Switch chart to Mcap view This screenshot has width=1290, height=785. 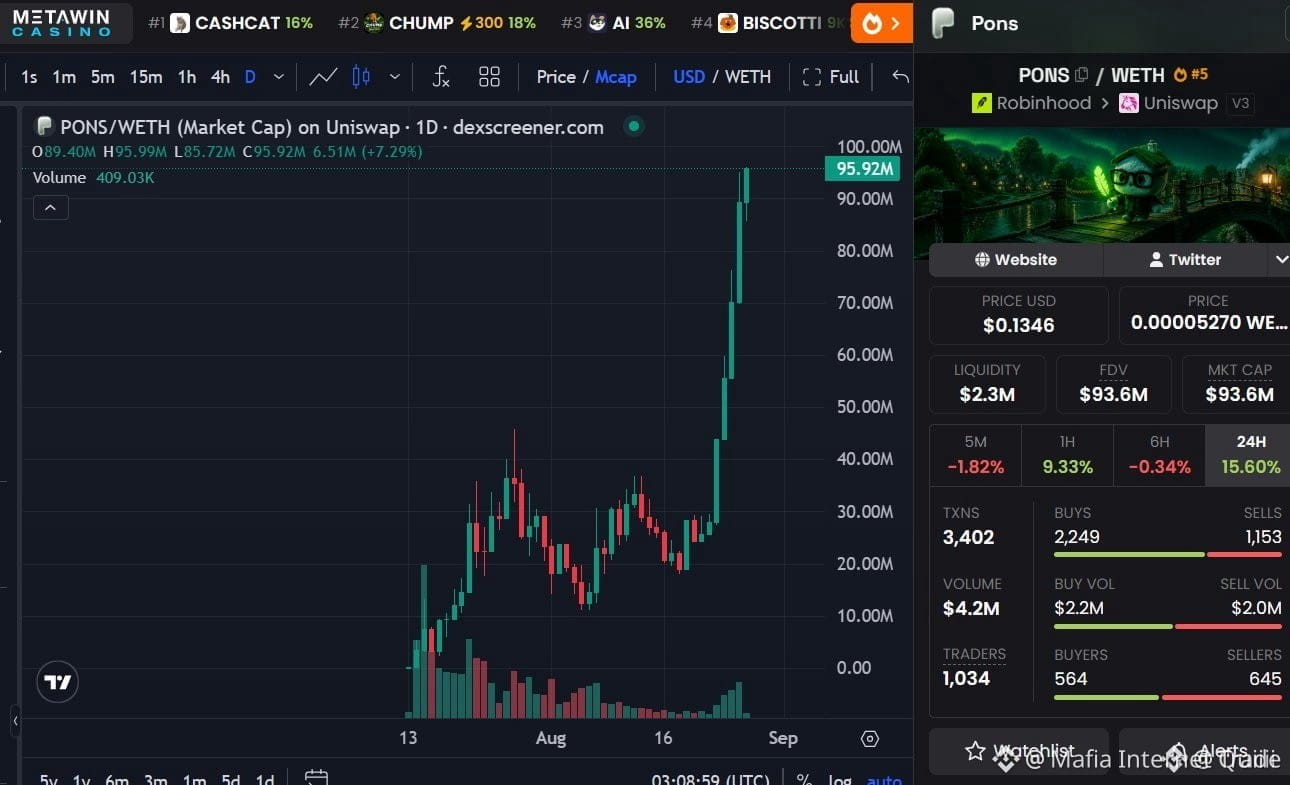point(616,77)
